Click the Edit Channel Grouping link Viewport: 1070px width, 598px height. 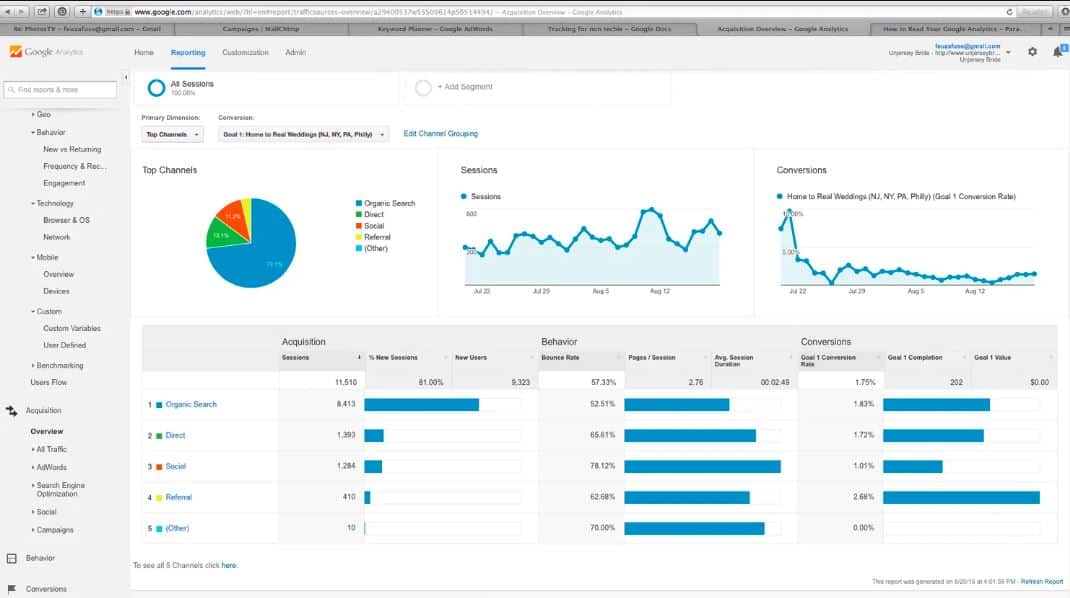click(x=441, y=134)
